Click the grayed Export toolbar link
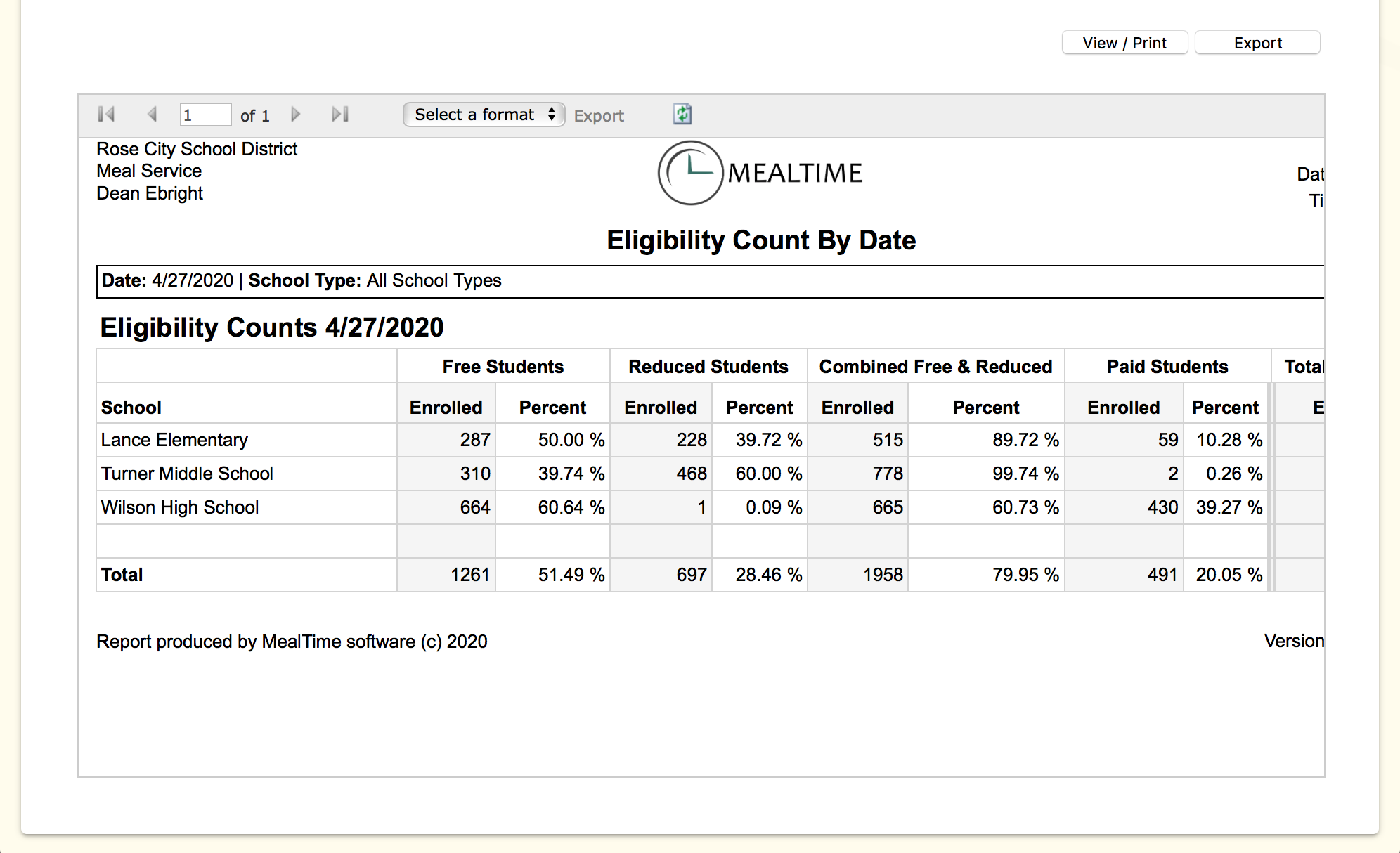 pos(599,116)
